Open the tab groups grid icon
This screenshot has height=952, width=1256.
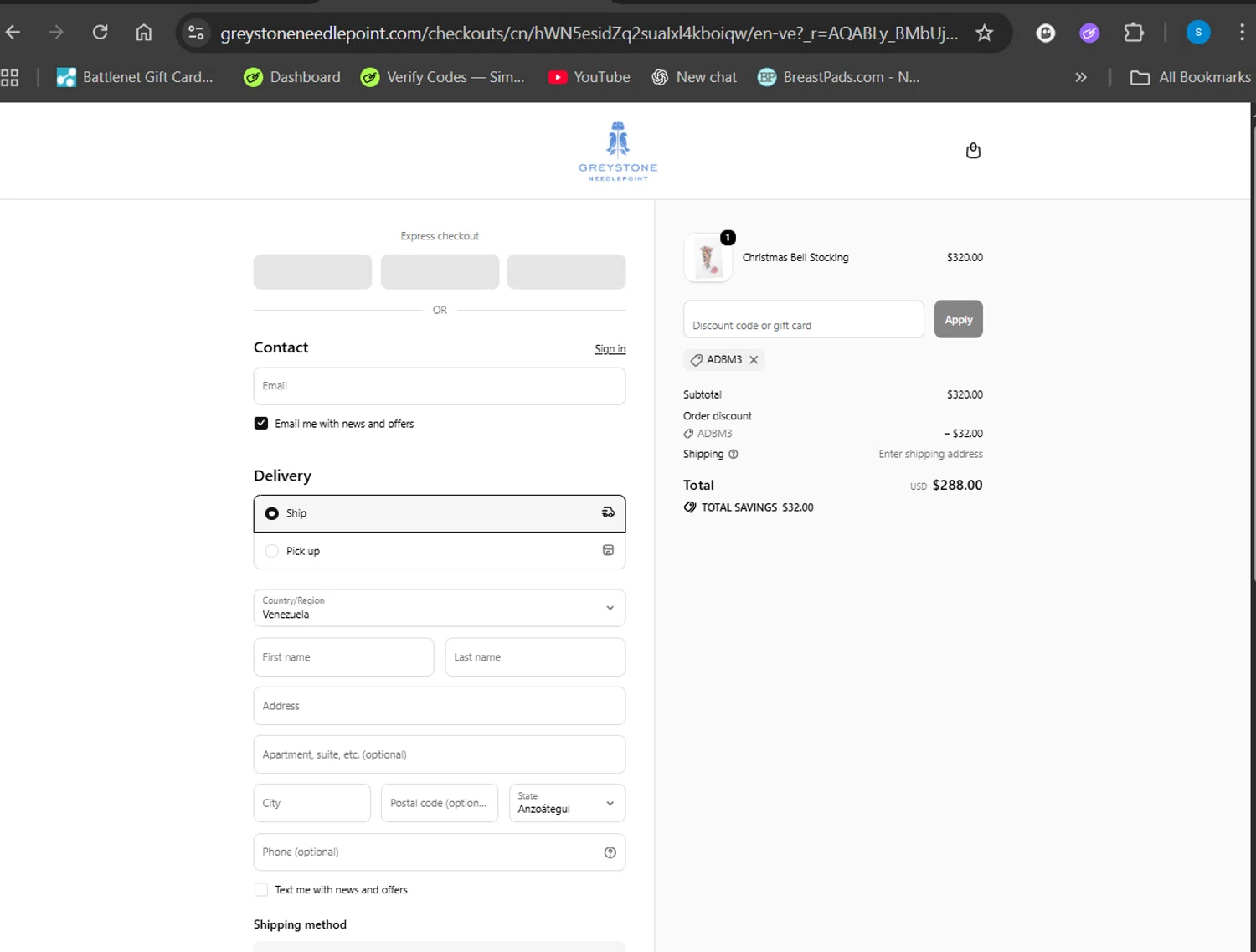(10, 77)
